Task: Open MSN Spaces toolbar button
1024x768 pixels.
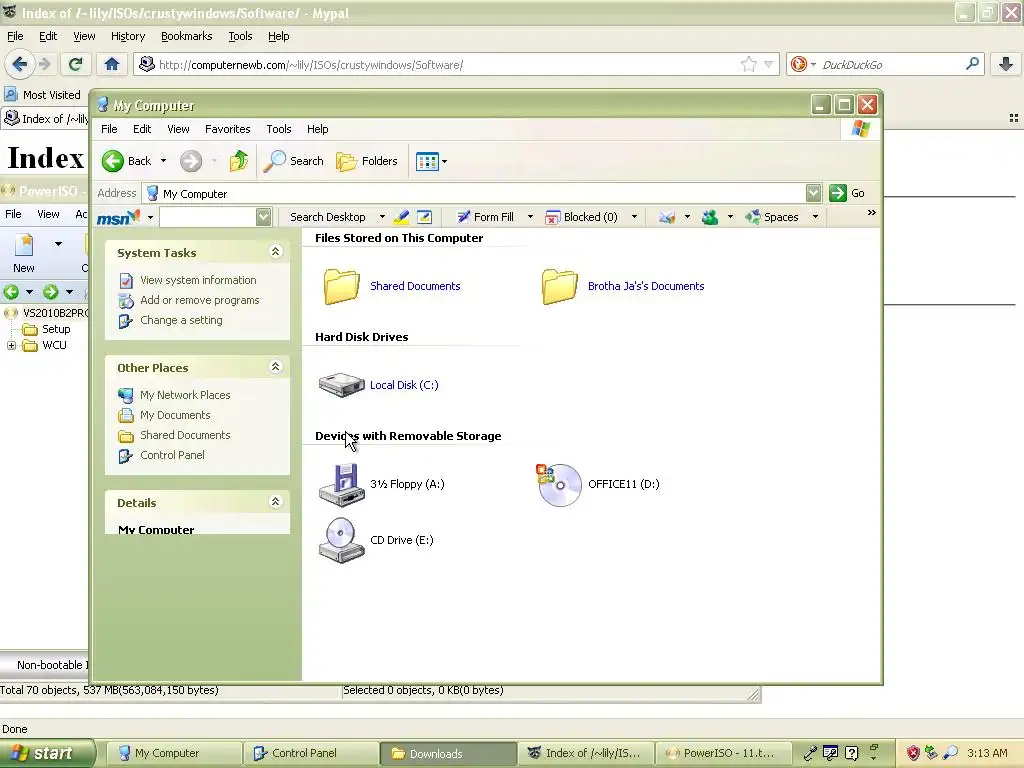Action: 772,217
